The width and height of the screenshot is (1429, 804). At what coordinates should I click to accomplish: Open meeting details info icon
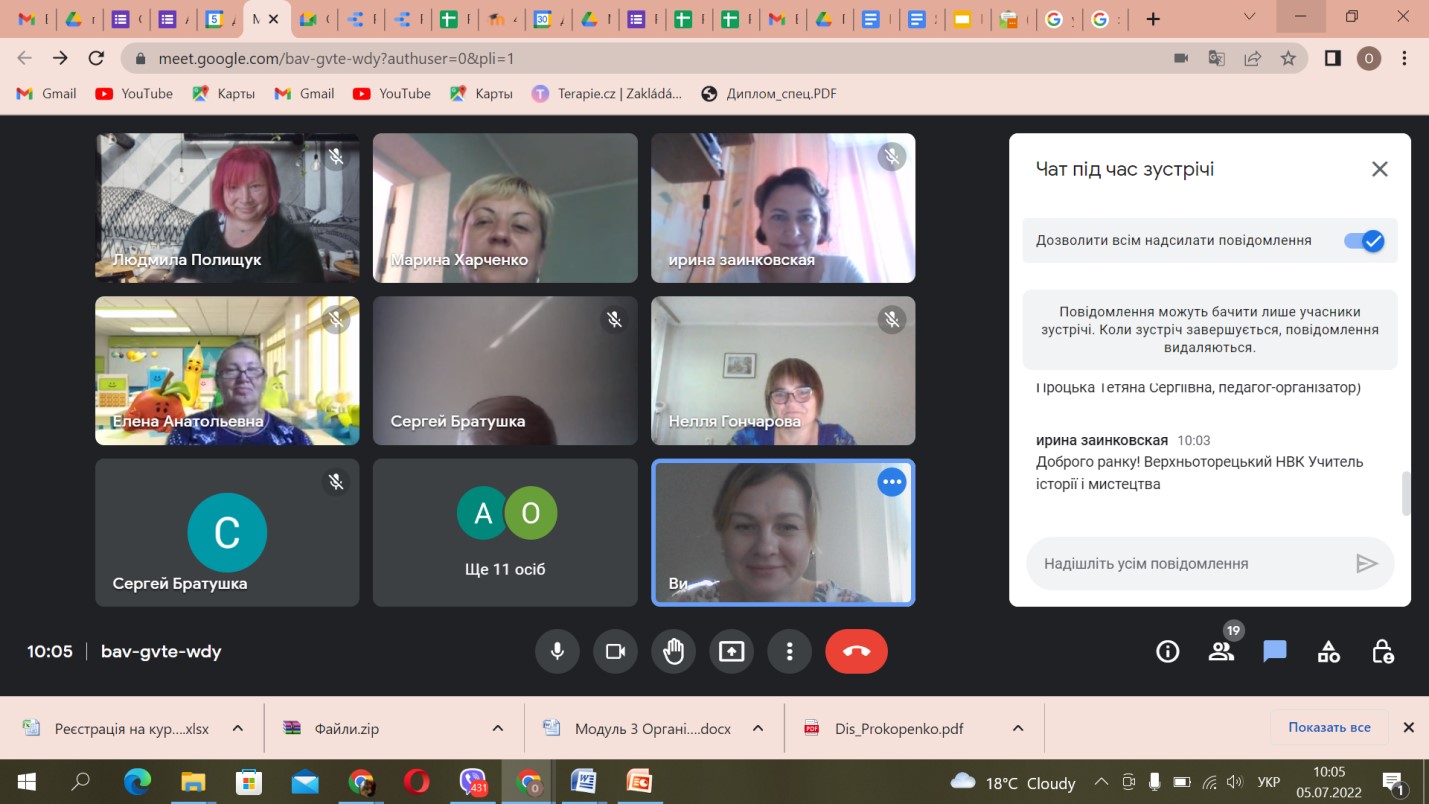click(1167, 652)
